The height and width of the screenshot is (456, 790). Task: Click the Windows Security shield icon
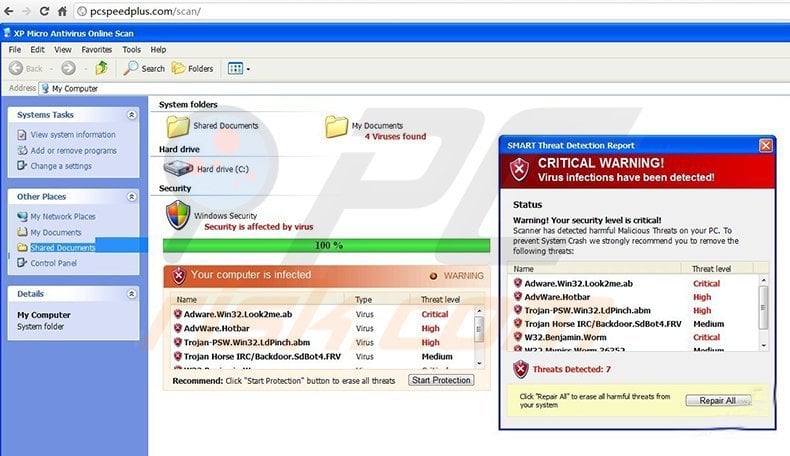178,215
